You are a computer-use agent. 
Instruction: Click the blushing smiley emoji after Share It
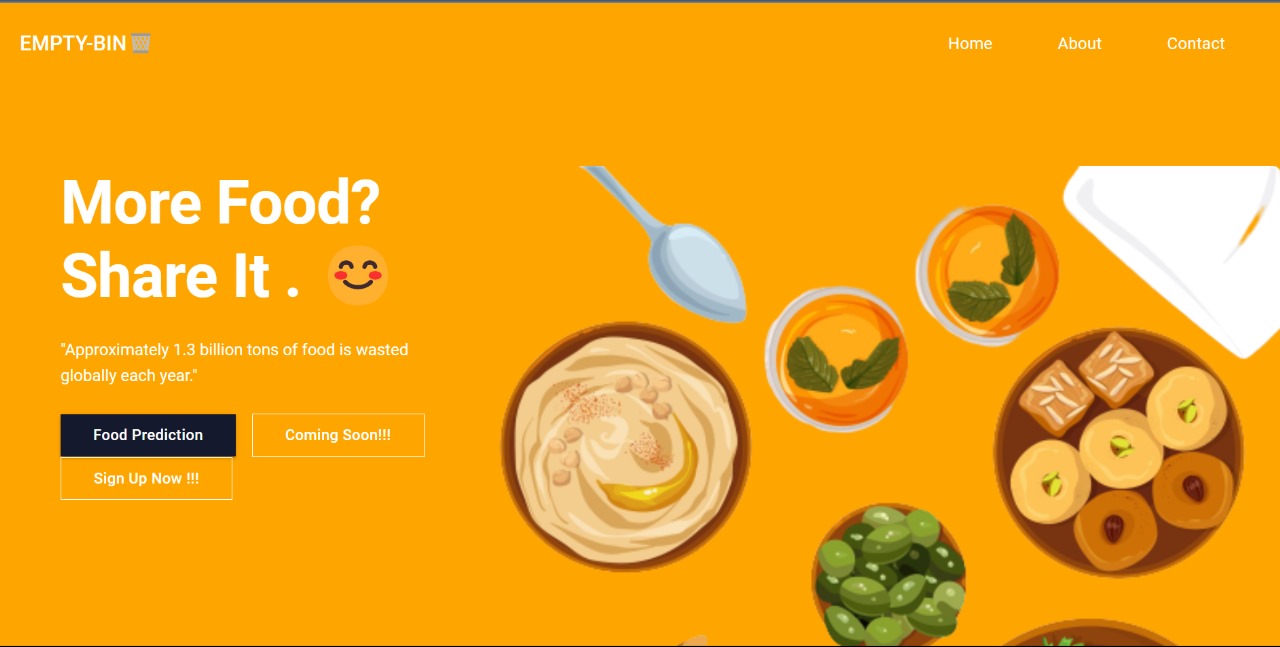pyautogui.click(x=358, y=275)
